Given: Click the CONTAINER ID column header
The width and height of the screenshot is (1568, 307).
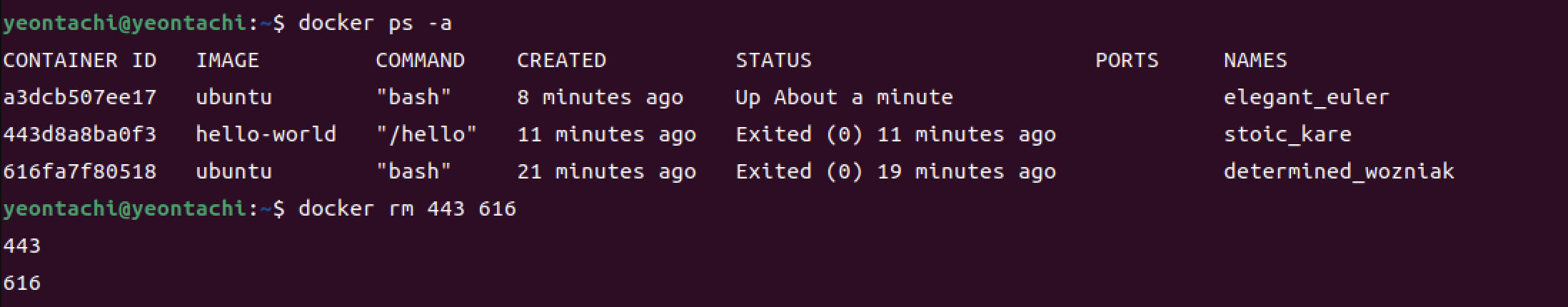Looking at the screenshot, I should [x=80, y=60].
